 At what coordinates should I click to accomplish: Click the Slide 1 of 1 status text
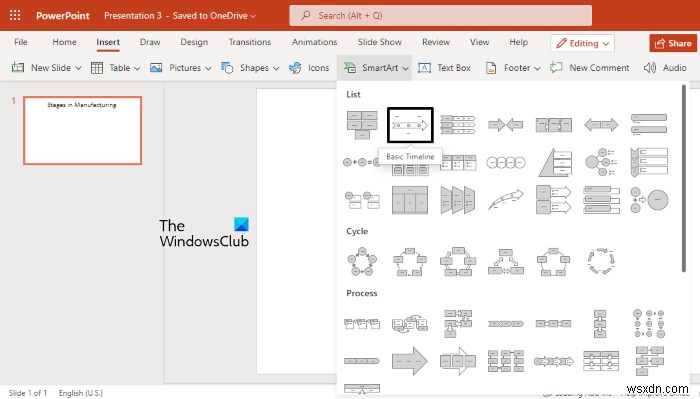[28, 393]
